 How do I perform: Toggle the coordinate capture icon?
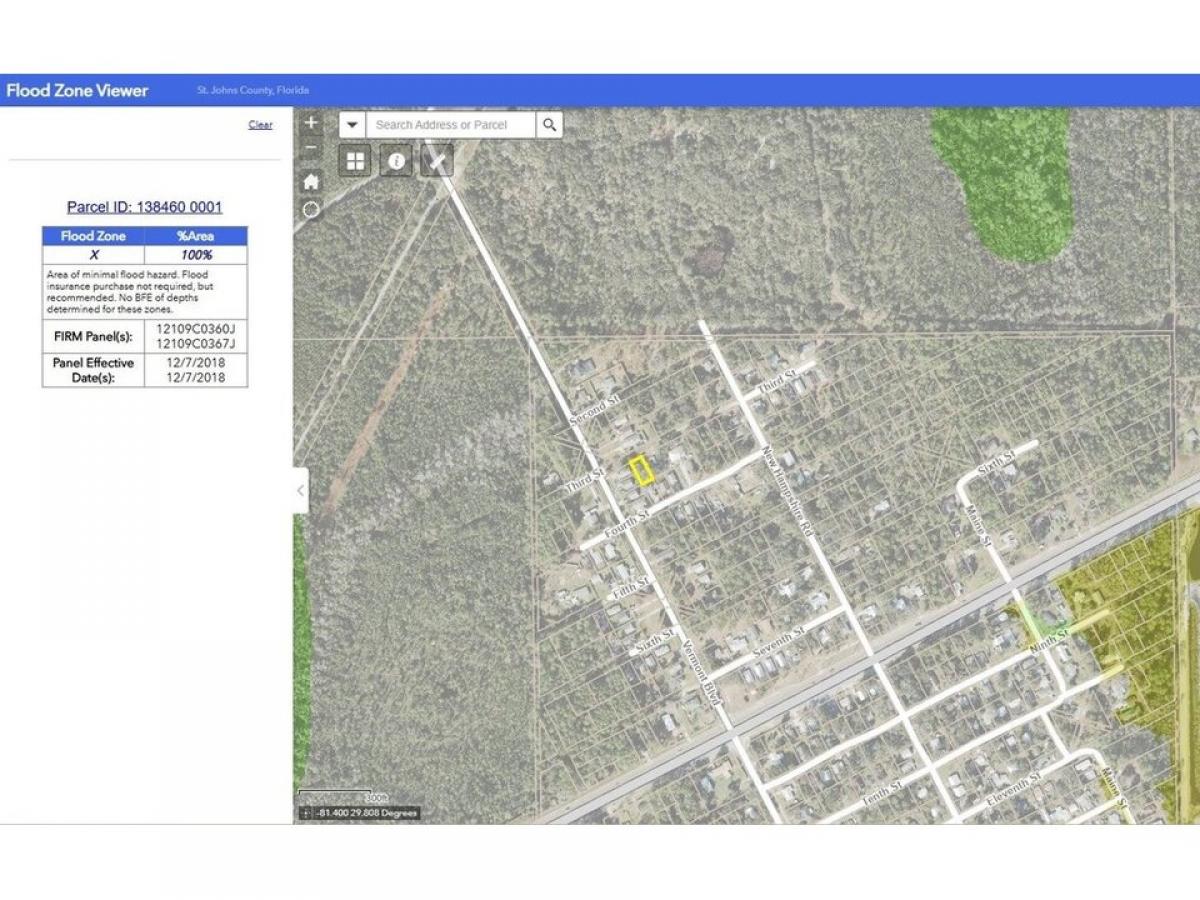pos(306,813)
